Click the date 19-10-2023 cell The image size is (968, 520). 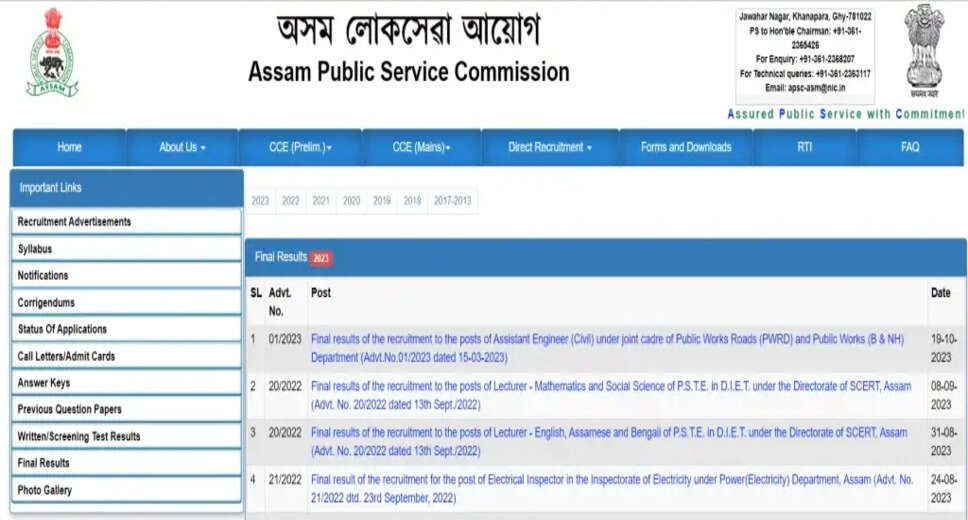pos(944,348)
